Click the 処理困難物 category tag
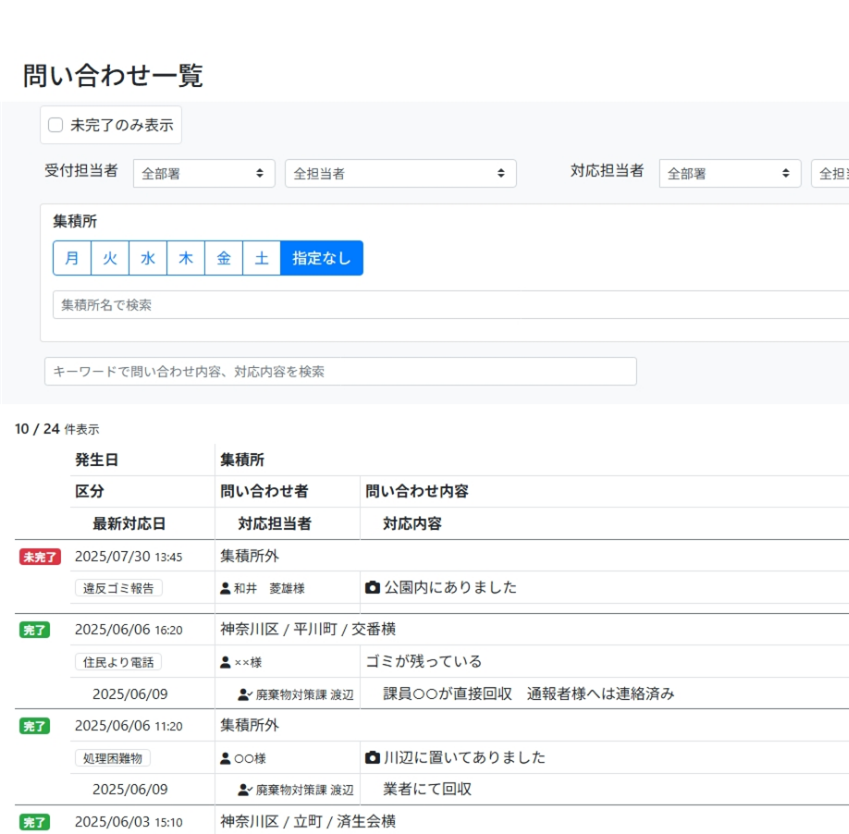 pos(113,758)
